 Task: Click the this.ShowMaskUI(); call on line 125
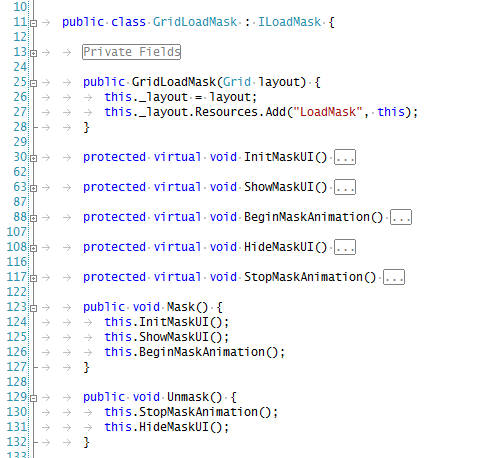(x=167, y=337)
